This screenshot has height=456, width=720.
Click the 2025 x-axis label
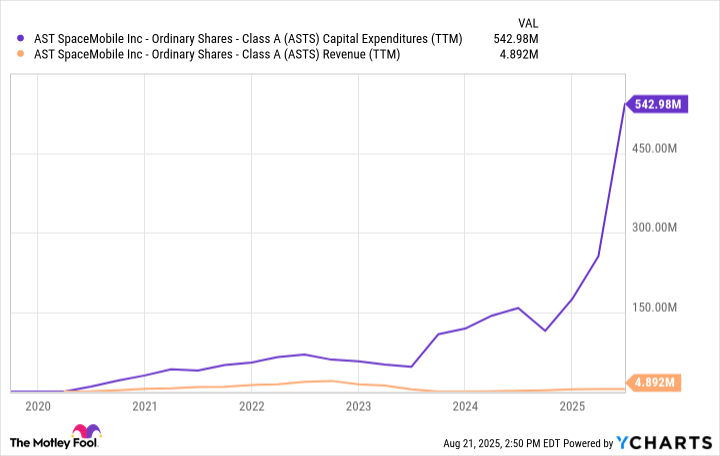click(572, 406)
